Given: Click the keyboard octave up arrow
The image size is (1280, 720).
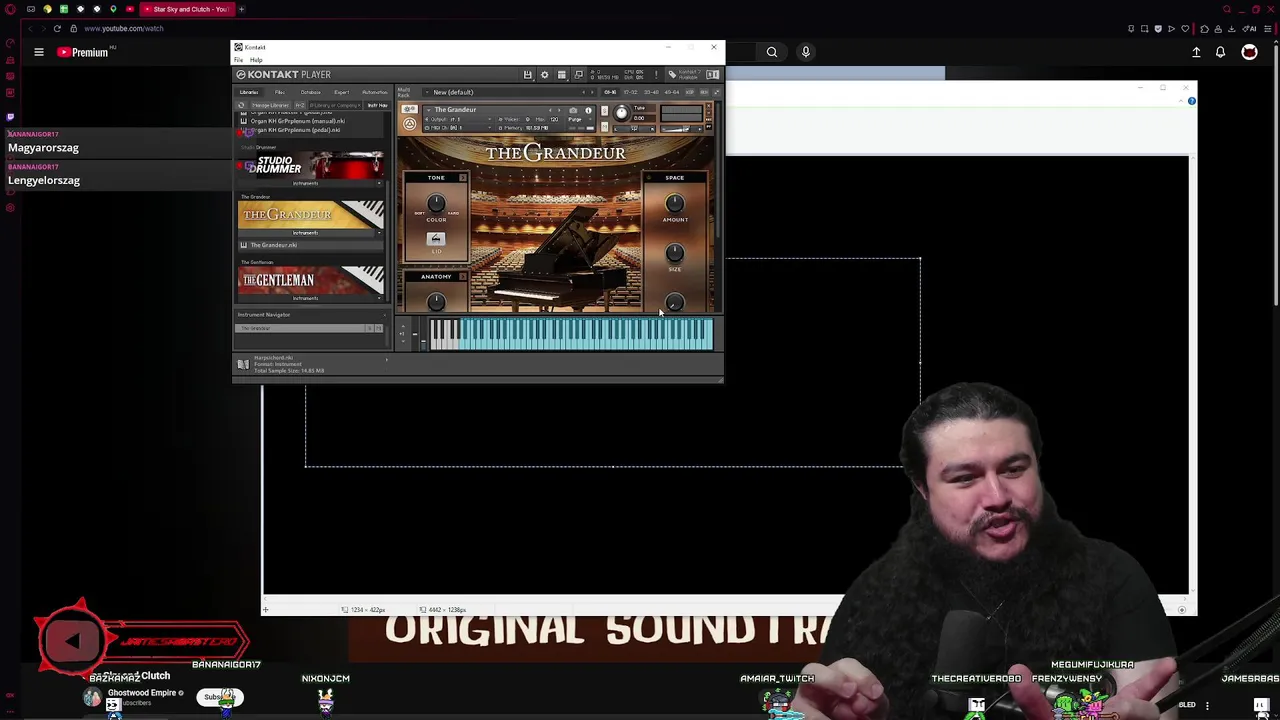Looking at the screenshot, I should (403, 326).
